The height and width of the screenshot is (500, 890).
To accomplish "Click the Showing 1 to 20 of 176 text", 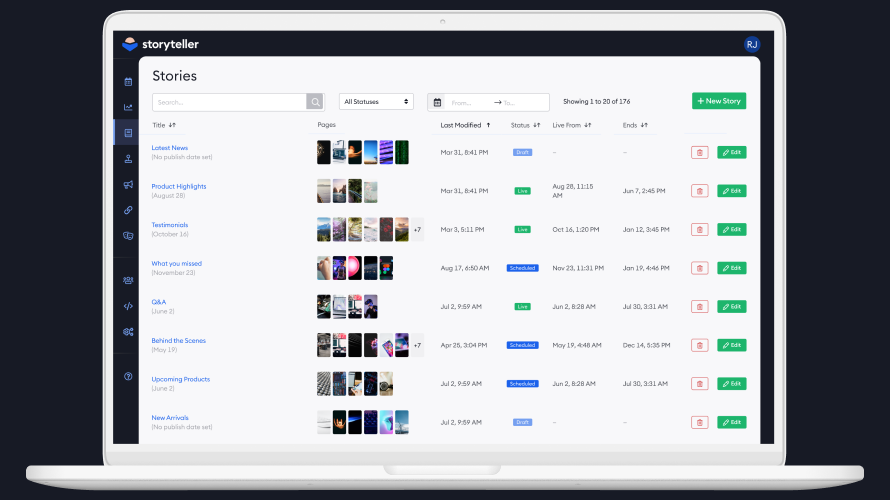I will pos(597,102).
